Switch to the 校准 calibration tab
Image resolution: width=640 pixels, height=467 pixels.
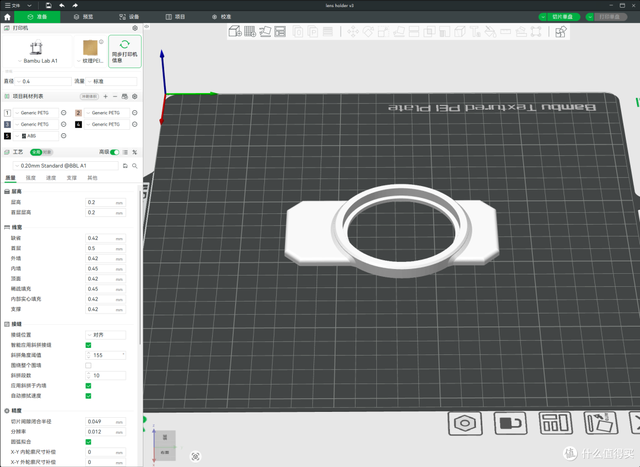(x=222, y=17)
